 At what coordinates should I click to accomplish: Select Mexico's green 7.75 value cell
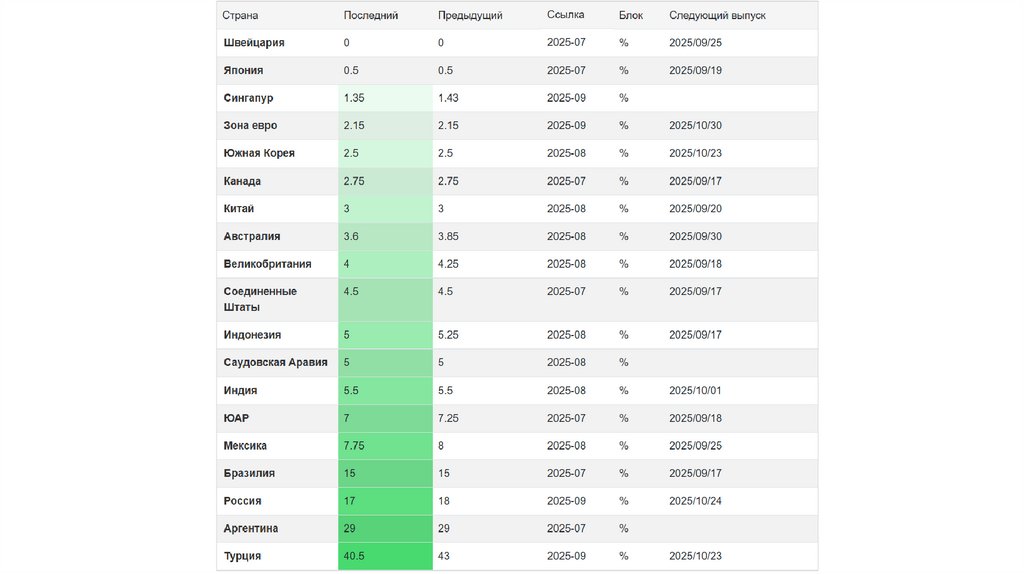coord(385,446)
